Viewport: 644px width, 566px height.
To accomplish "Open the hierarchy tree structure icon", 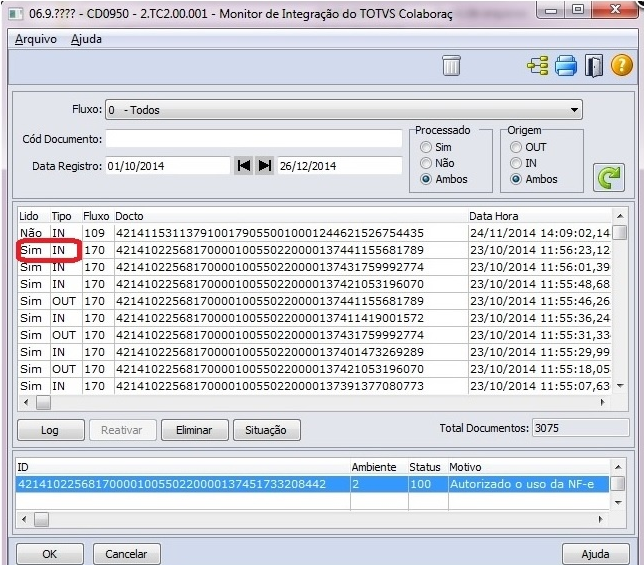I will click(x=538, y=66).
